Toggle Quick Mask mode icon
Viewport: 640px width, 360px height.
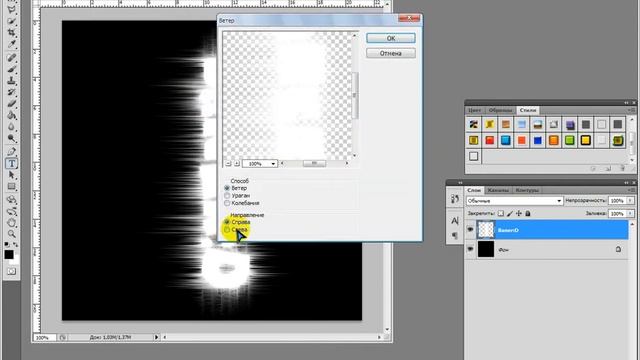pos(11,271)
